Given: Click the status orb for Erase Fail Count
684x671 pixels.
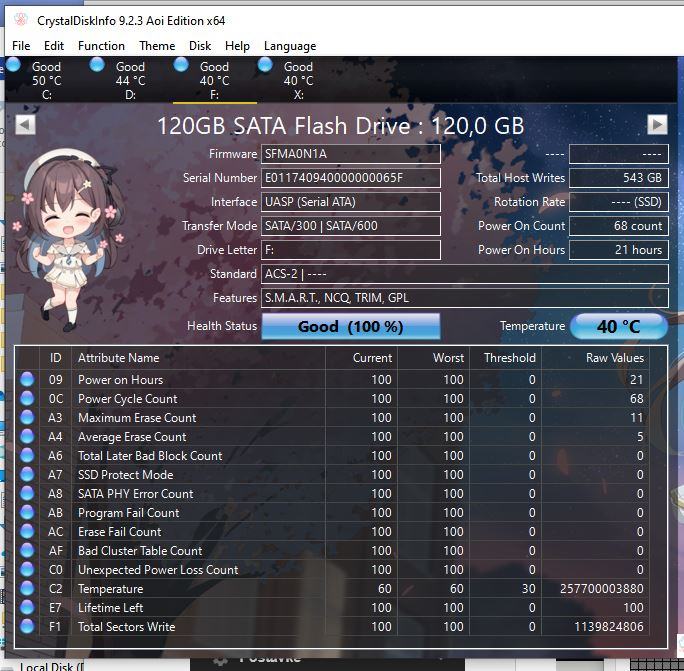Looking at the screenshot, I should tap(27, 531).
